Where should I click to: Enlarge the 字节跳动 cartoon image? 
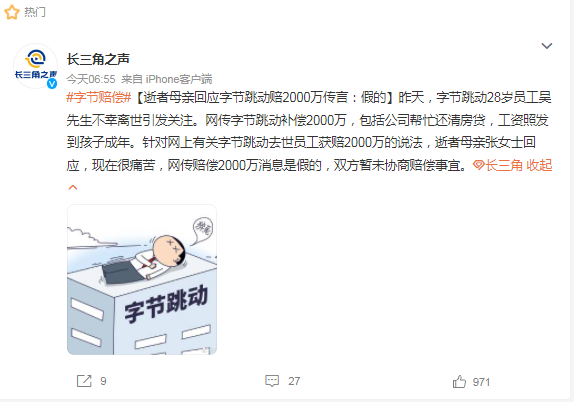(x=142, y=280)
